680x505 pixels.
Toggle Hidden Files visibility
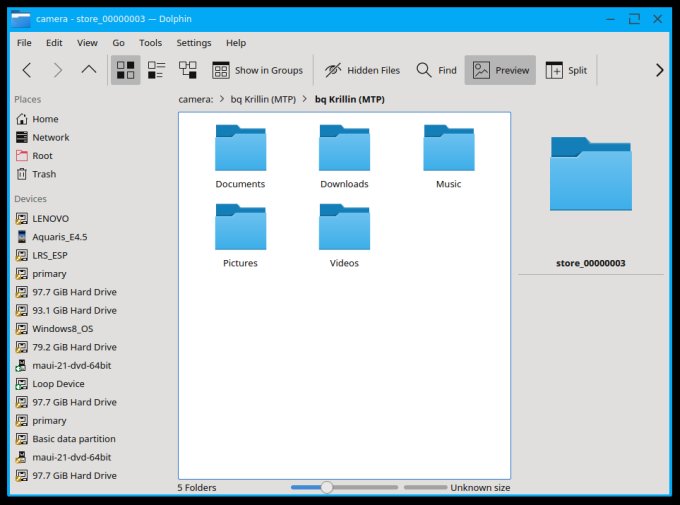tap(360, 70)
